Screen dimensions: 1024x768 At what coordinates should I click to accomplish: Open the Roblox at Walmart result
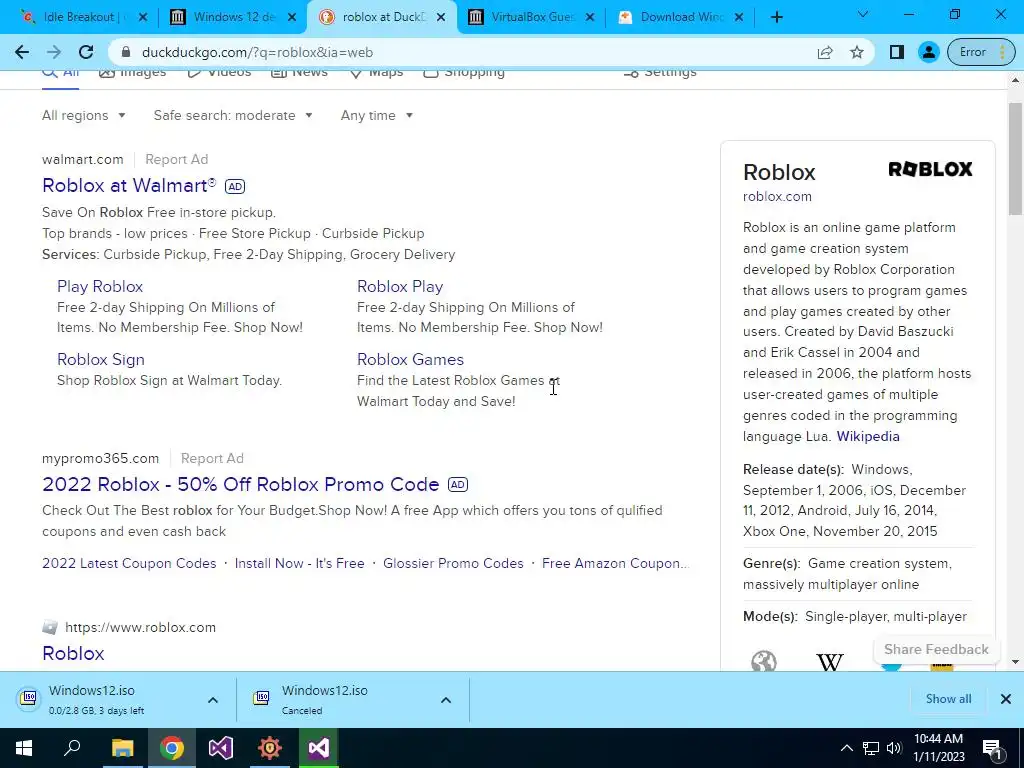[129, 185]
